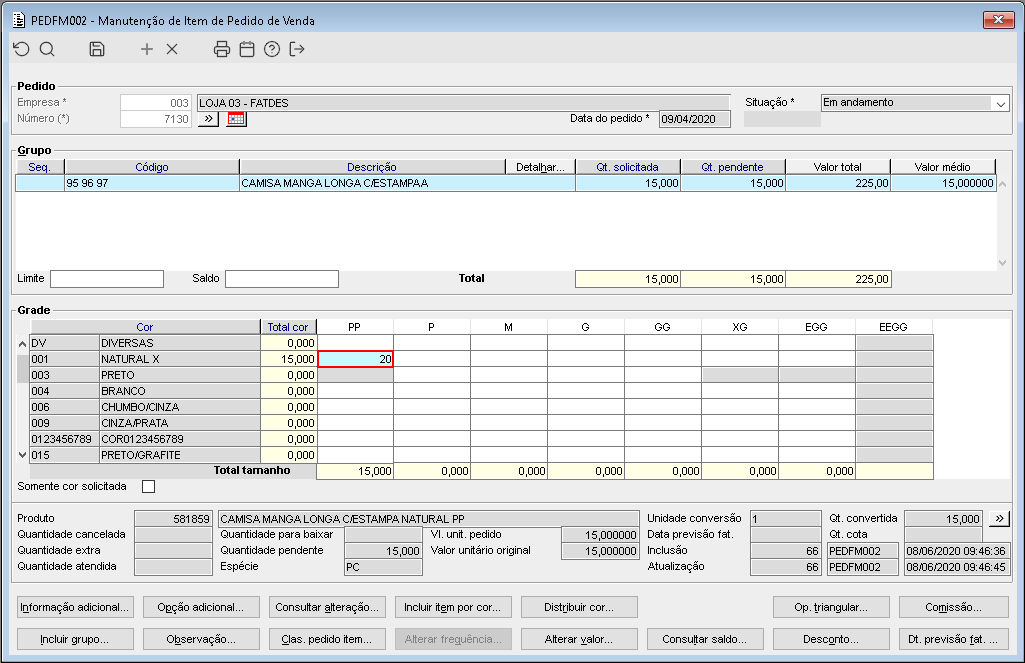The height and width of the screenshot is (663, 1025).
Task: Select the CAMISA MANGA LONGA C/ESTAMPAA row
Action: [506, 184]
